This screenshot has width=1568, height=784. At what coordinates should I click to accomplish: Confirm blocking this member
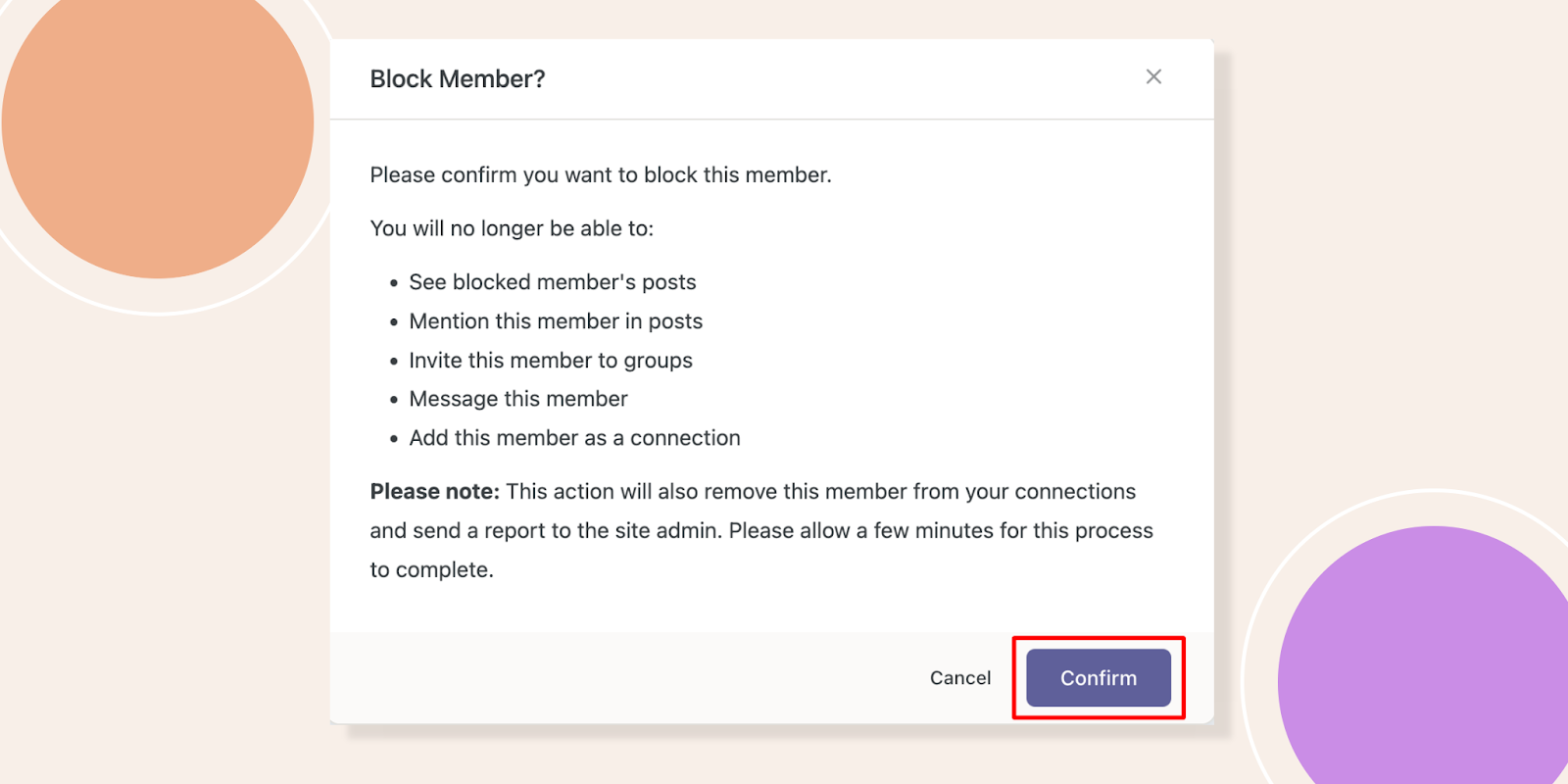coord(1099,677)
